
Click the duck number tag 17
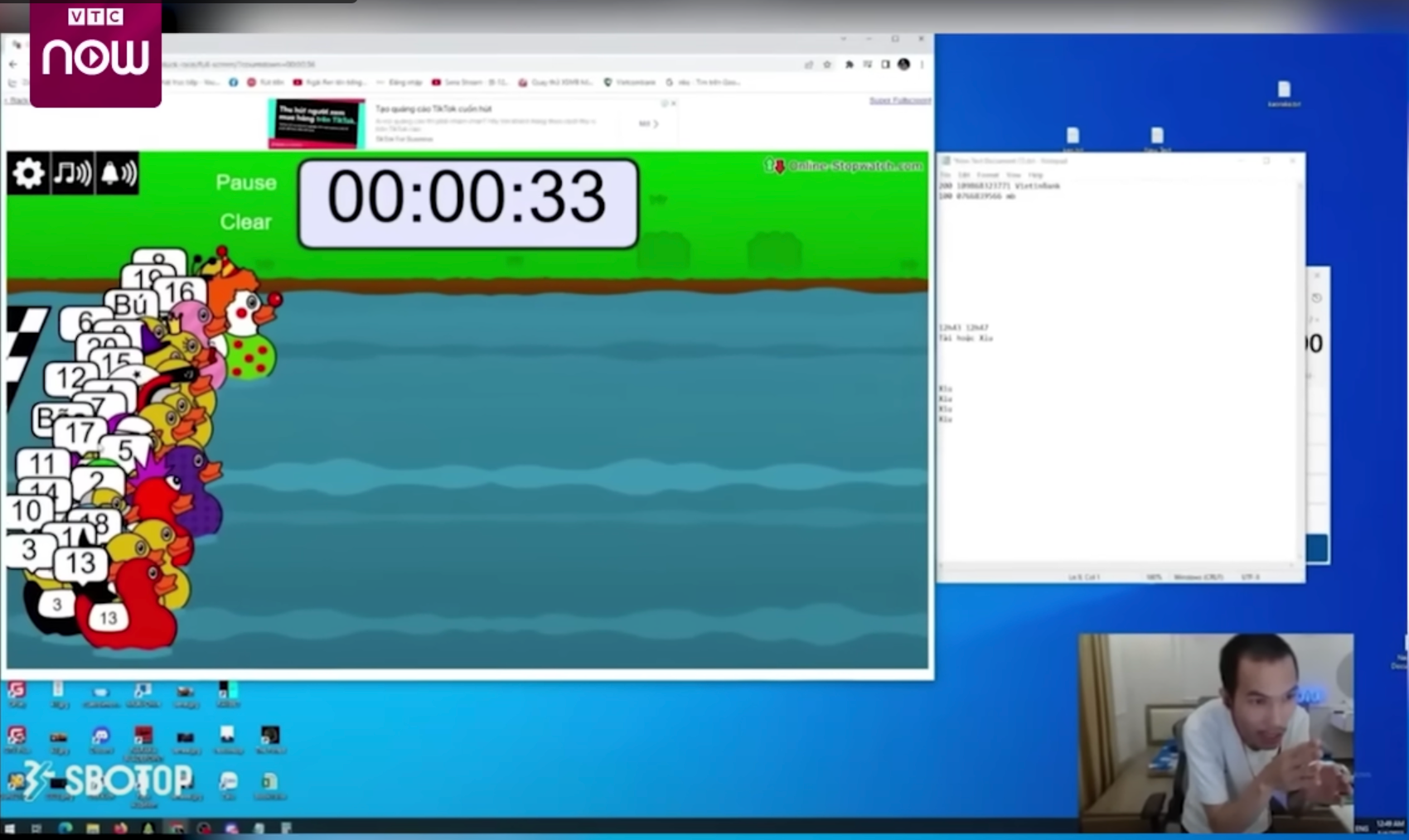click(80, 432)
